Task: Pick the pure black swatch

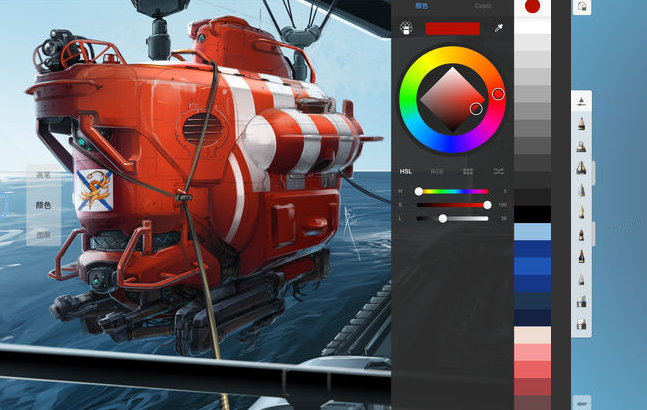Action: (x=532, y=214)
